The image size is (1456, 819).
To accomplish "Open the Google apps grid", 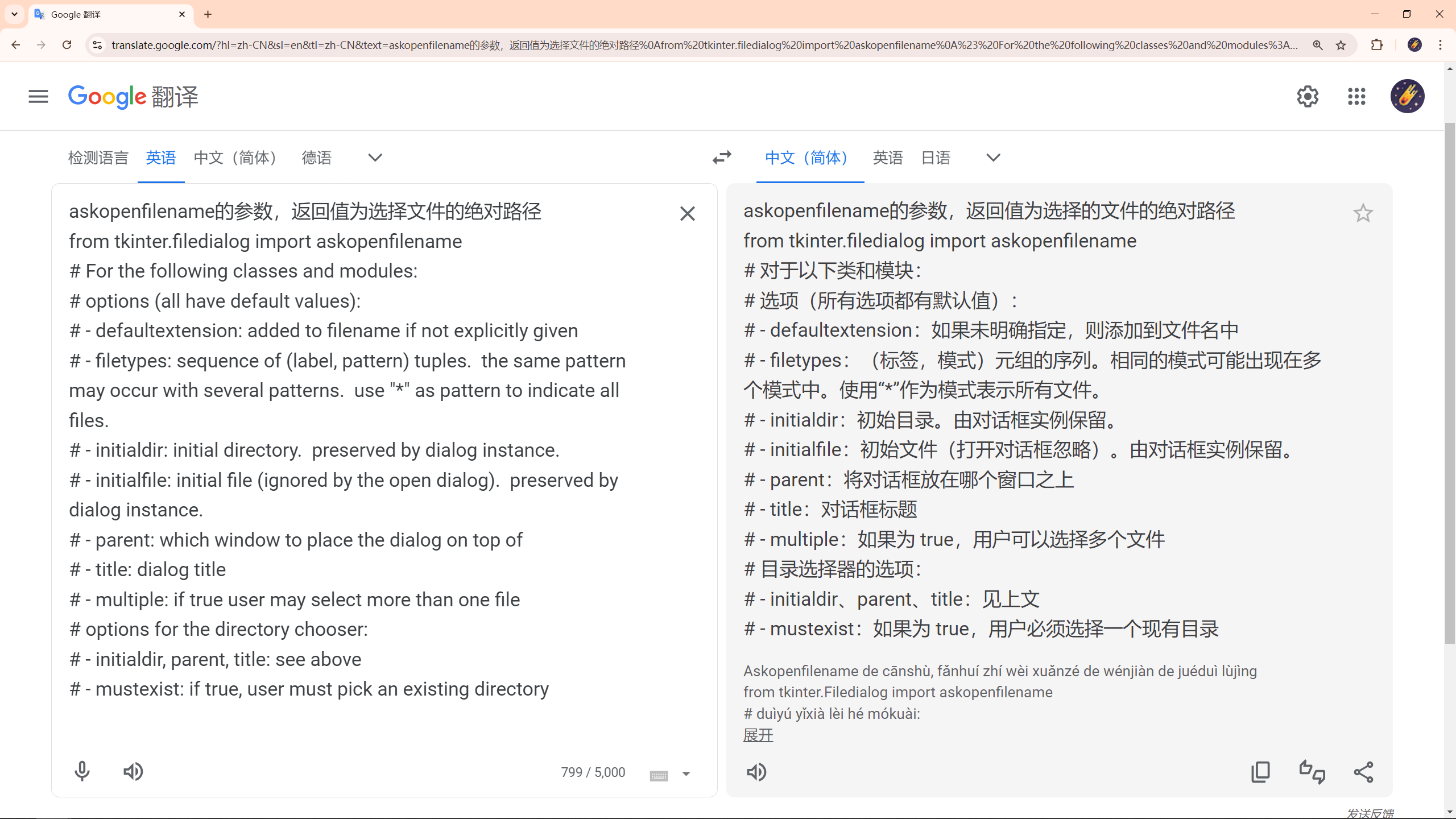I will point(1356,97).
